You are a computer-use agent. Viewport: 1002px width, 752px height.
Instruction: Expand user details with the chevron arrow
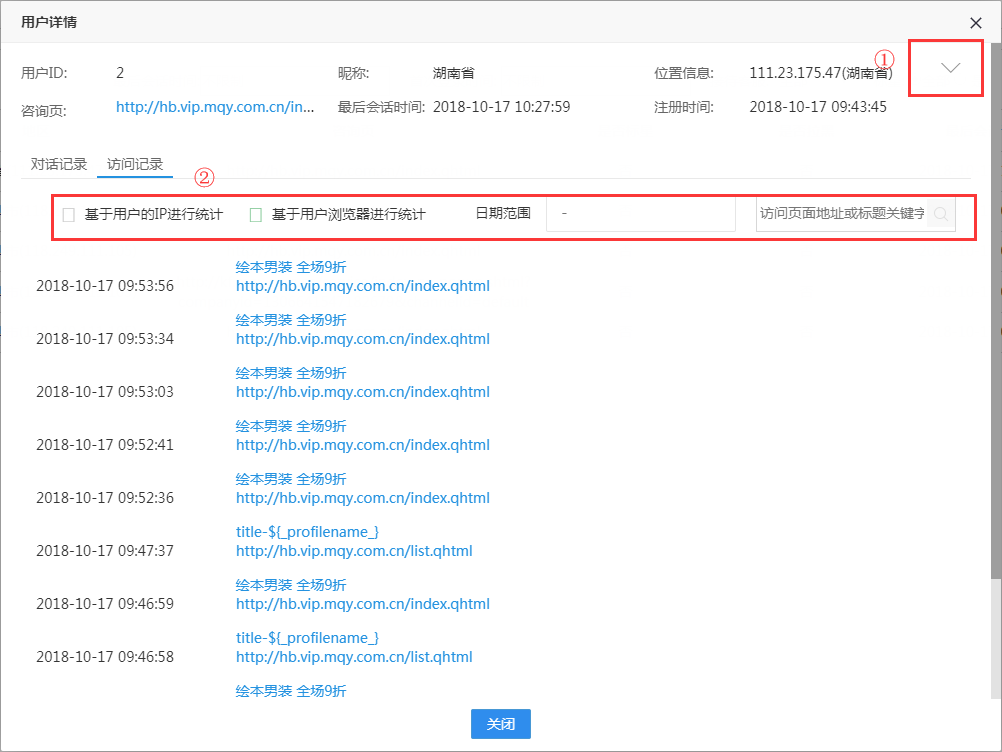point(950,67)
